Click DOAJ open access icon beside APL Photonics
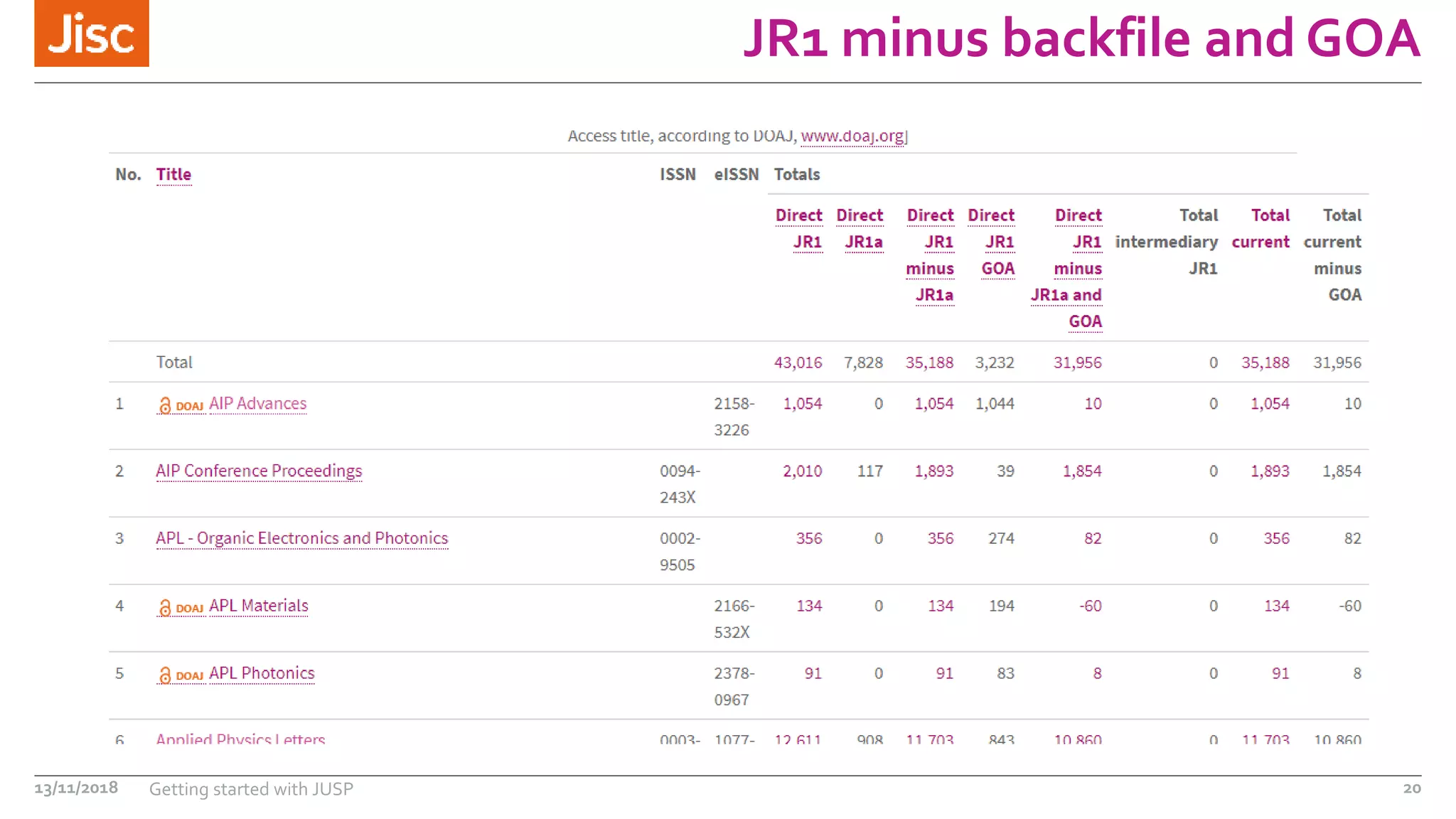Viewport: 1456px width, 819px height. [181, 675]
